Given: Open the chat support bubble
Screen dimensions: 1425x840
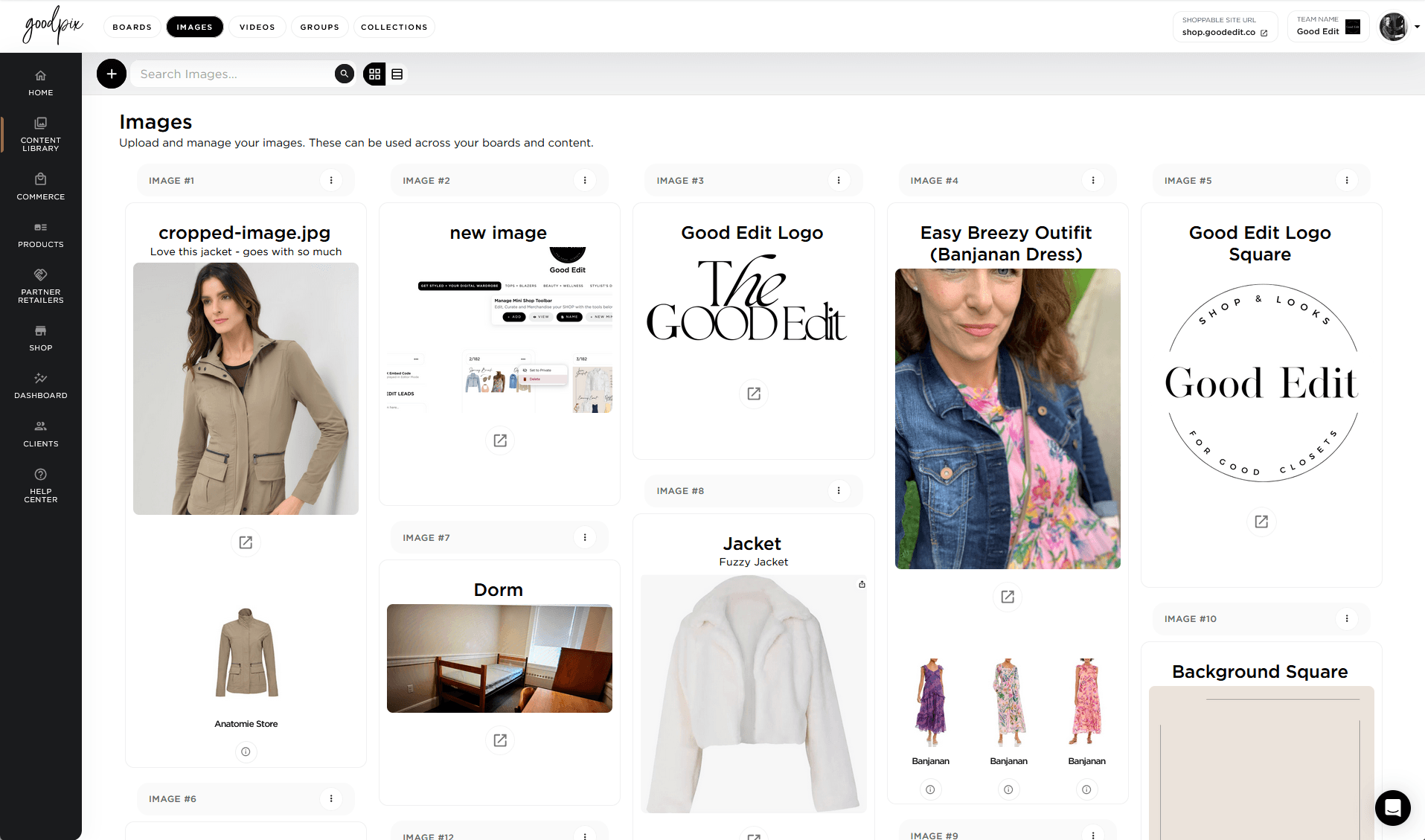Looking at the screenshot, I should point(1392,808).
